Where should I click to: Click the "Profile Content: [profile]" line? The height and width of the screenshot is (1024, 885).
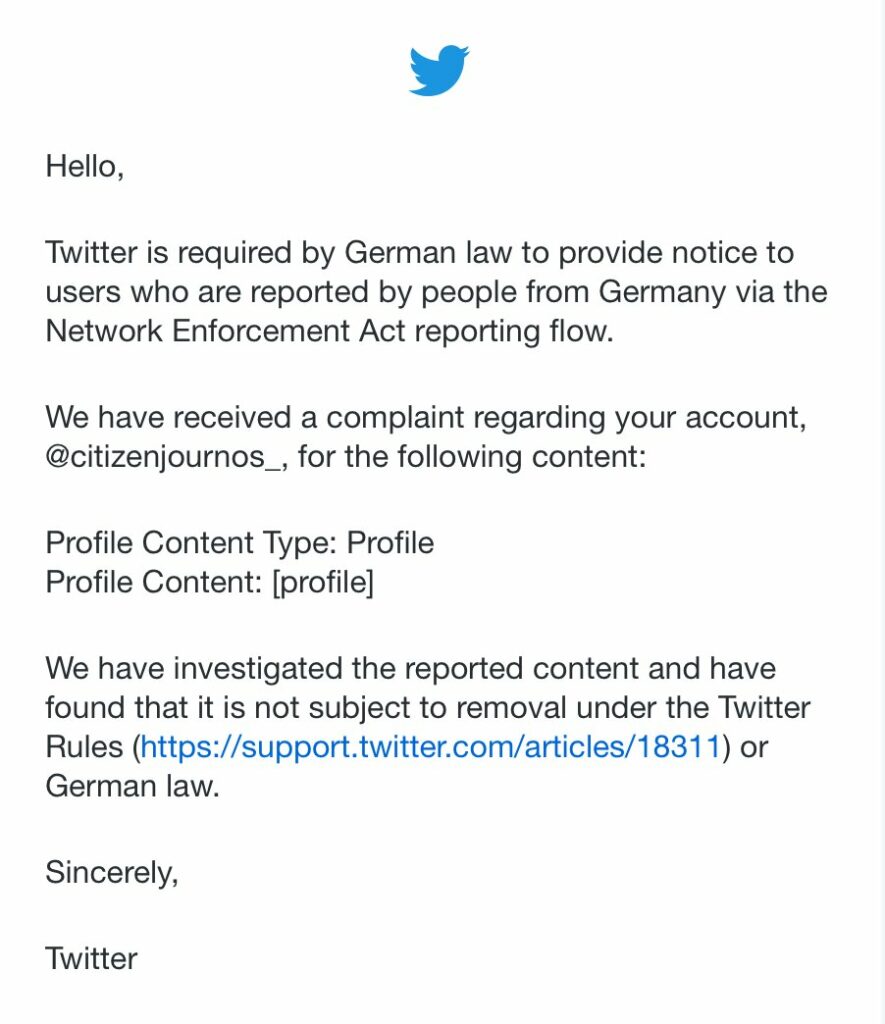tap(210, 582)
